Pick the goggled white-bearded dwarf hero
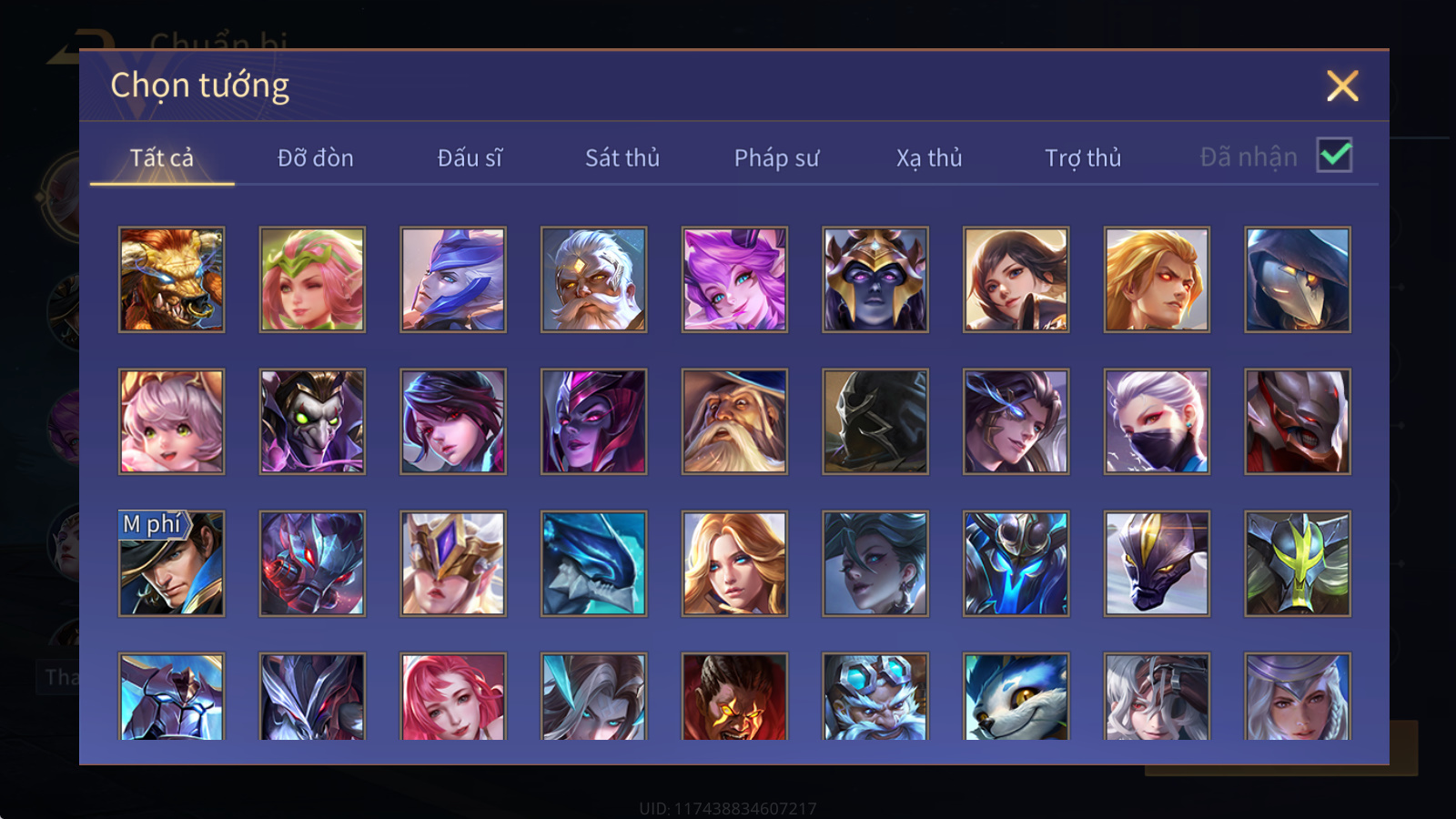Viewport: 1456px width, 819px height. pyautogui.click(x=875, y=696)
